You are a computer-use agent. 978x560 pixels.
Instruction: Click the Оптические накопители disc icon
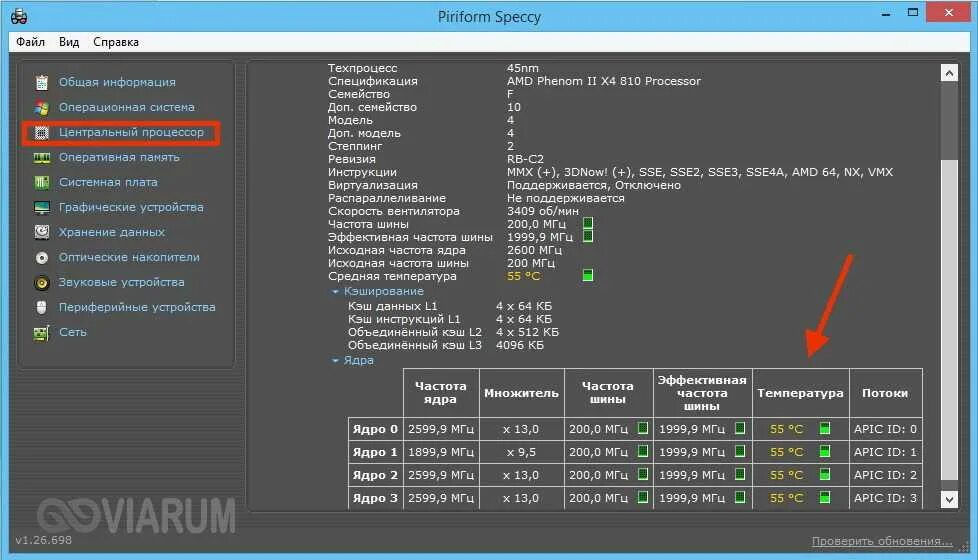[x=42, y=258]
